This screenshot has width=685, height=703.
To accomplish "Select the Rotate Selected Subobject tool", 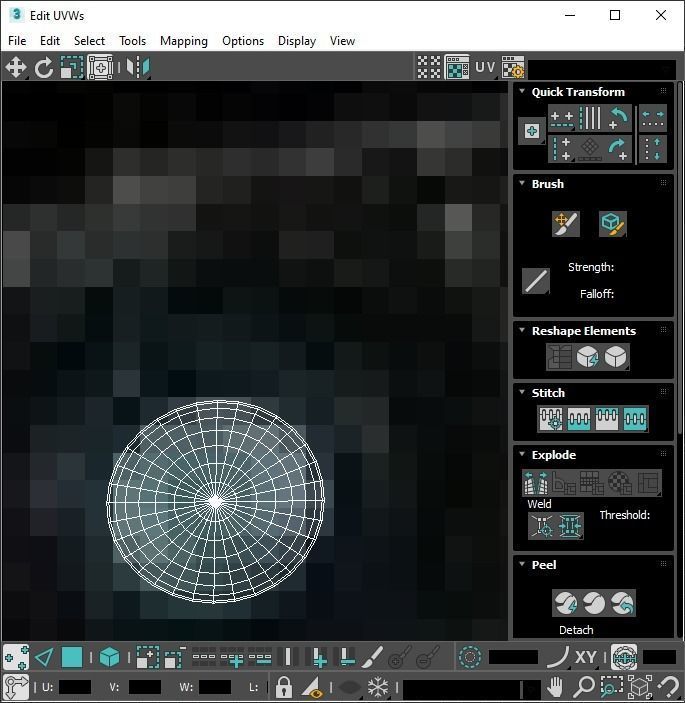I will coord(44,67).
